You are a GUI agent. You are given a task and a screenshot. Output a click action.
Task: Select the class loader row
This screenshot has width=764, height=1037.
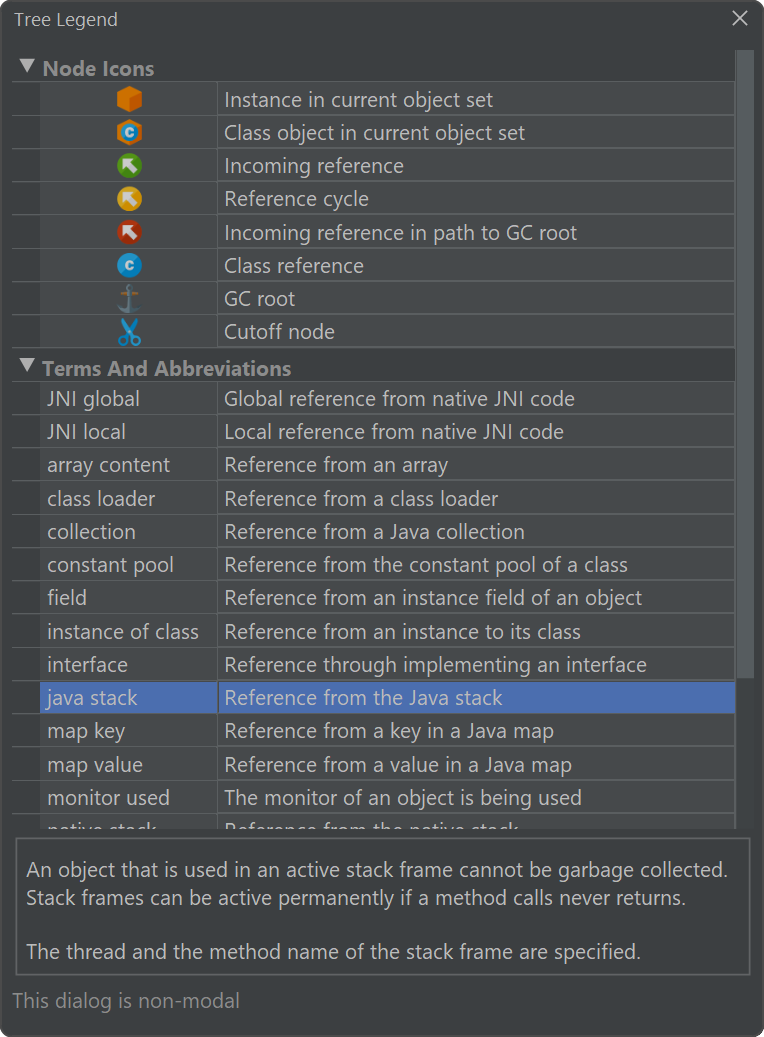[x=101, y=498]
